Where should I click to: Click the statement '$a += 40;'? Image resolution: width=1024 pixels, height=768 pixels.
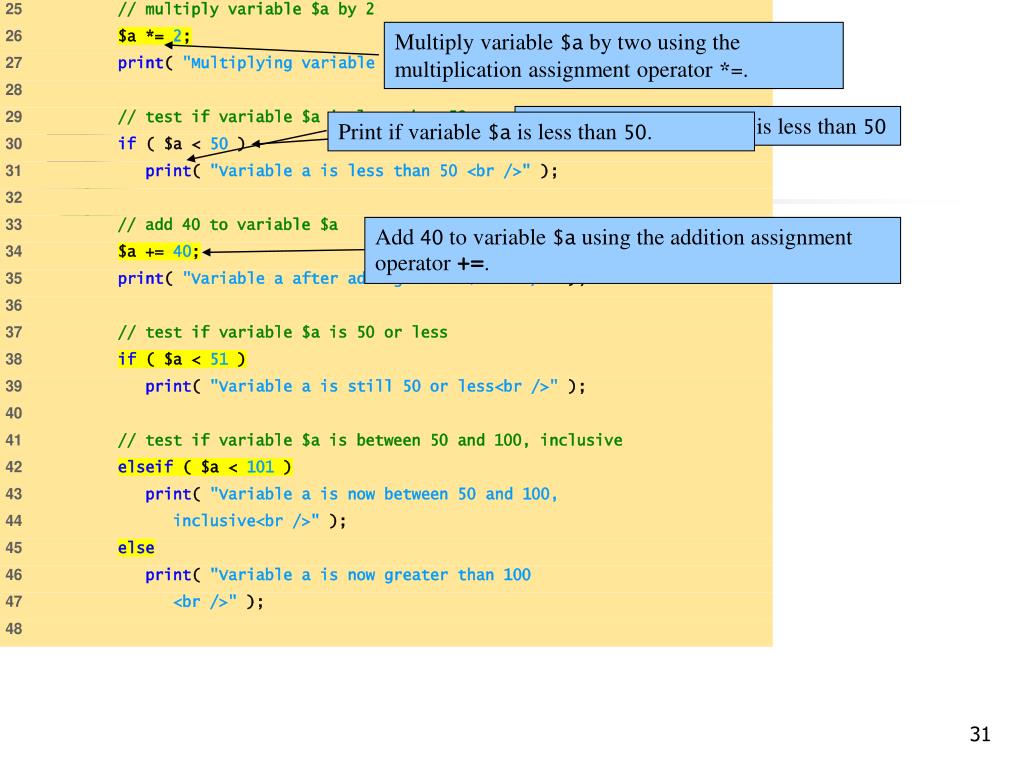[x=159, y=251]
